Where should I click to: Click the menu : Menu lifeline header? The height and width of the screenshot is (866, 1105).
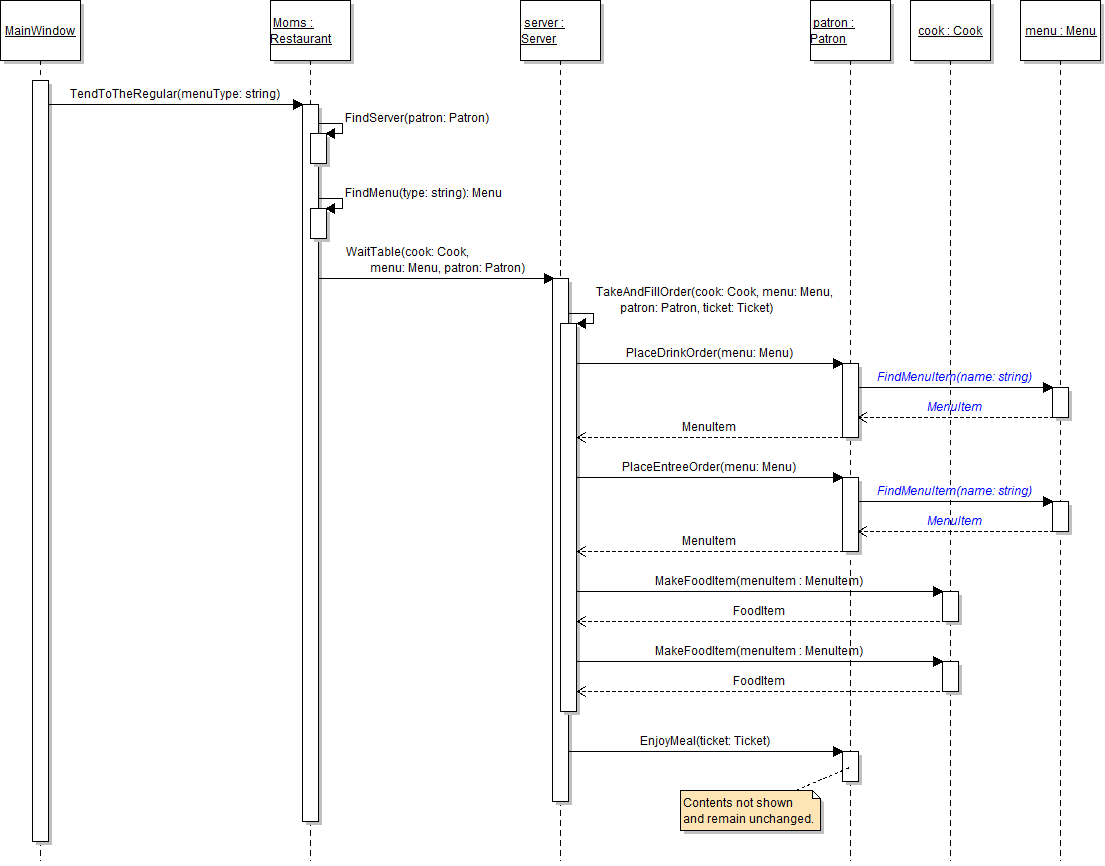click(x=1060, y=31)
